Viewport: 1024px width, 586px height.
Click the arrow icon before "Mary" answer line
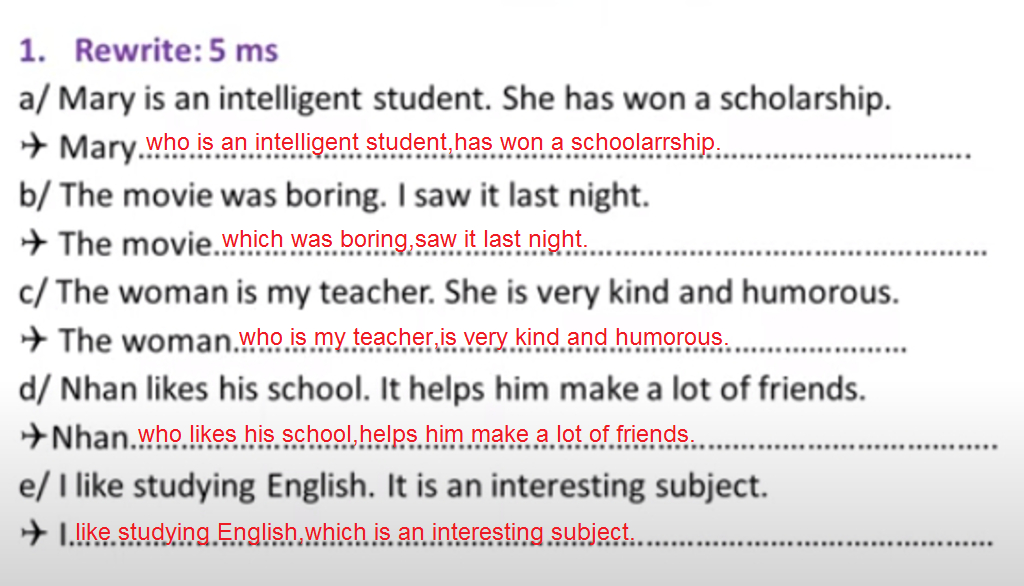(x=33, y=145)
